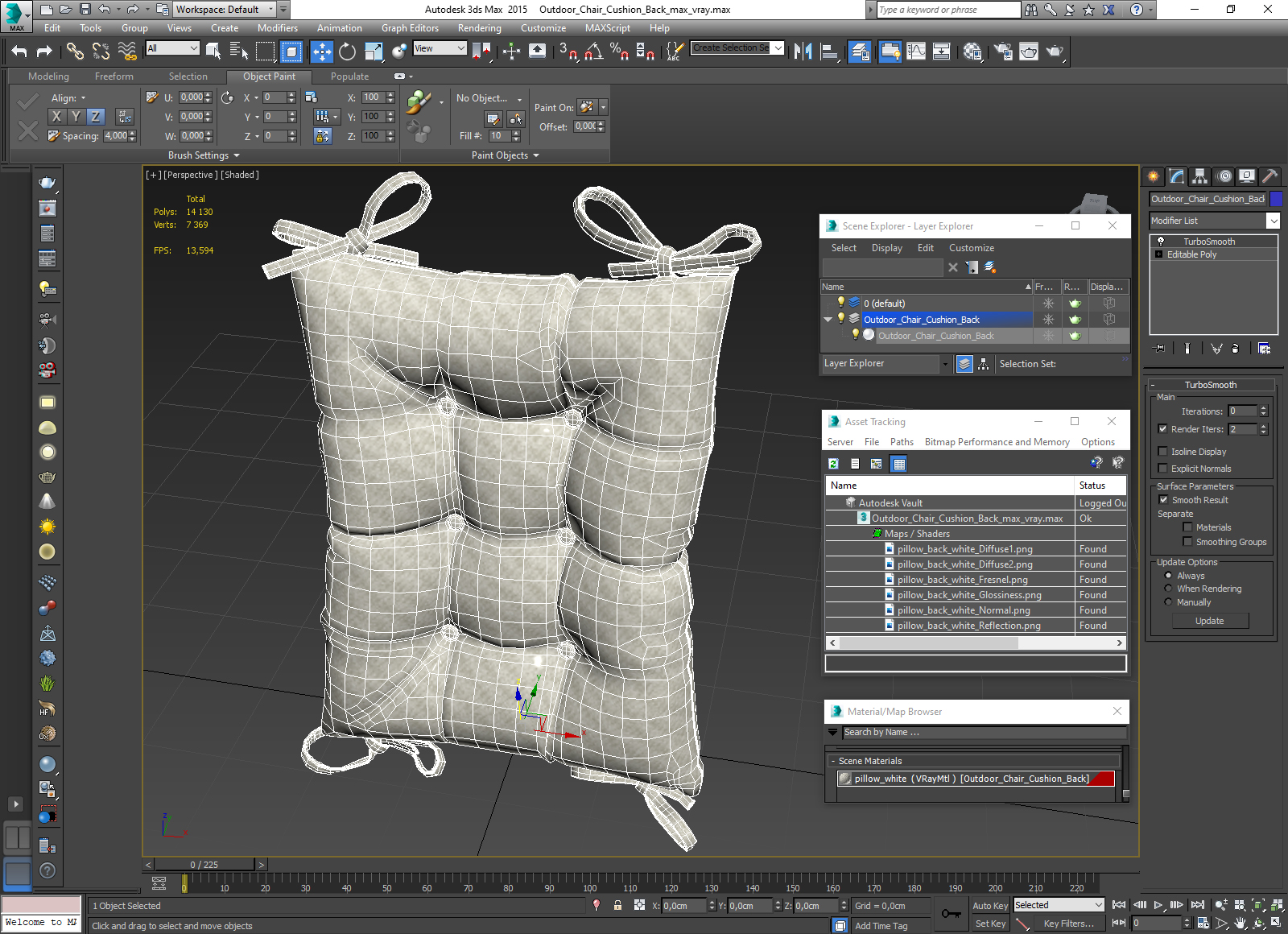The height and width of the screenshot is (934, 1288).
Task: Click the object color swatch
Action: click(1276, 199)
